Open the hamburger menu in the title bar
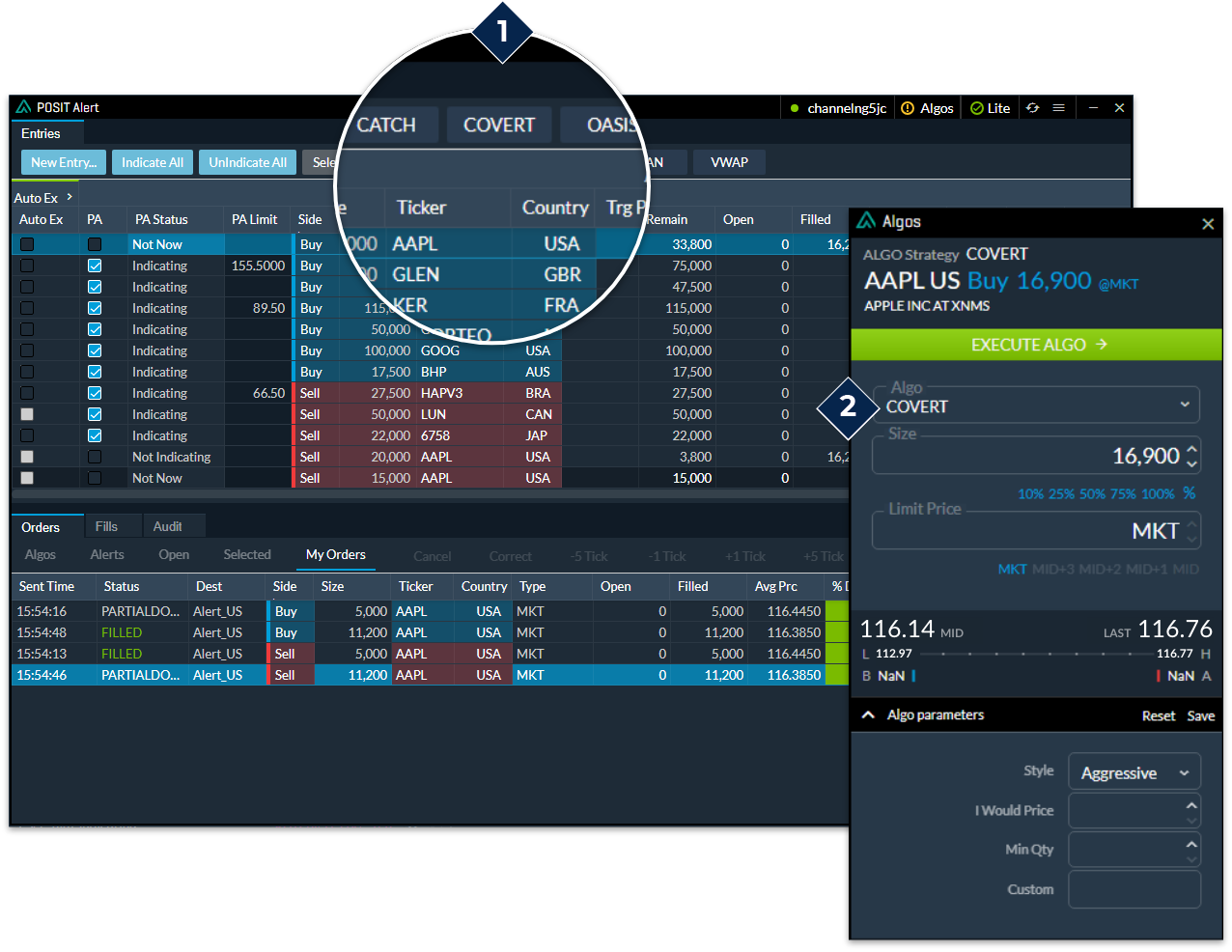1232x952 pixels. (1058, 107)
